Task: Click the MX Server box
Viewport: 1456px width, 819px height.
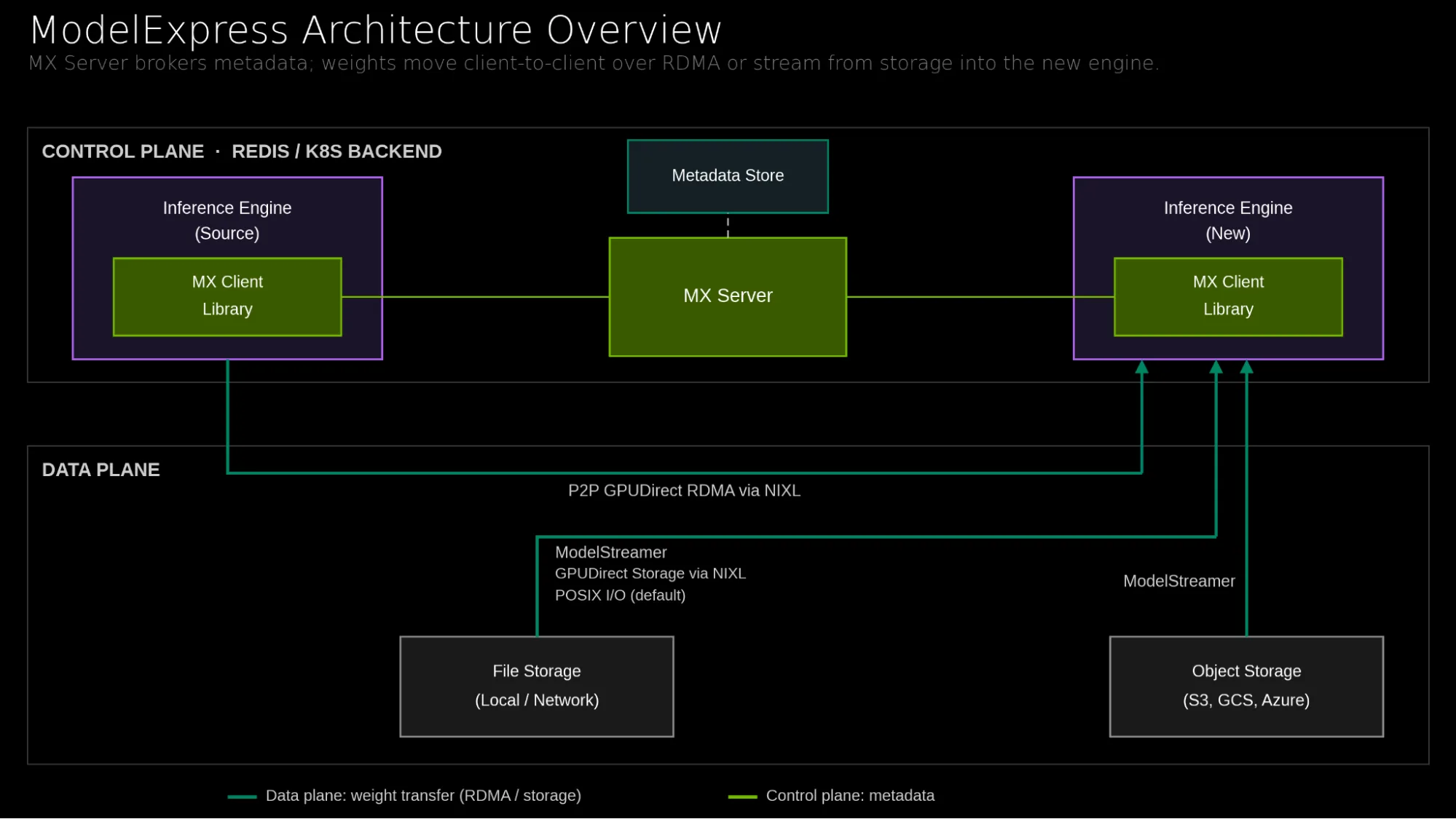Action: click(728, 296)
